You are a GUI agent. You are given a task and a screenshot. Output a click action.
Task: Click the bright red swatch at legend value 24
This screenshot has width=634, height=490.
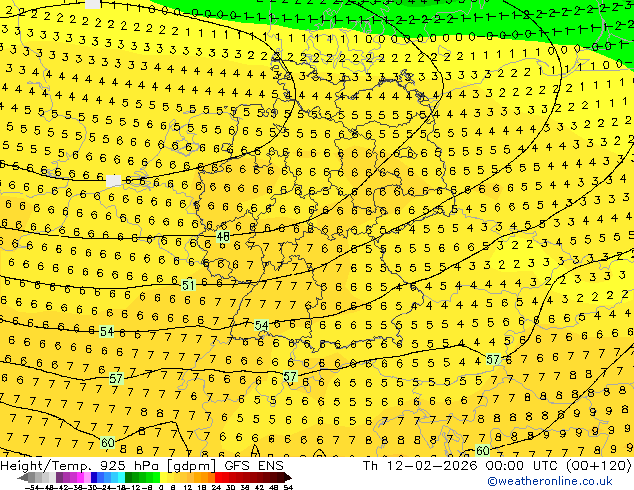tap(218, 478)
